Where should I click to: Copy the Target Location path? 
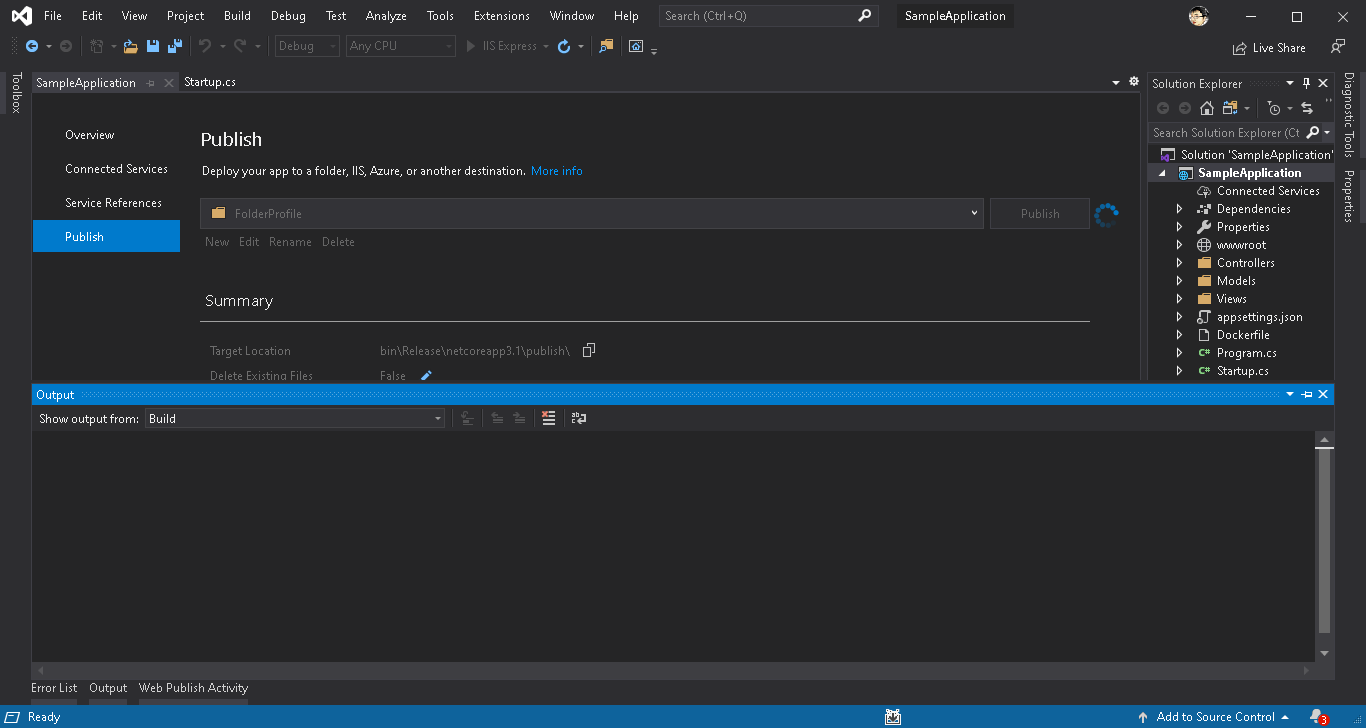(x=588, y=350)
